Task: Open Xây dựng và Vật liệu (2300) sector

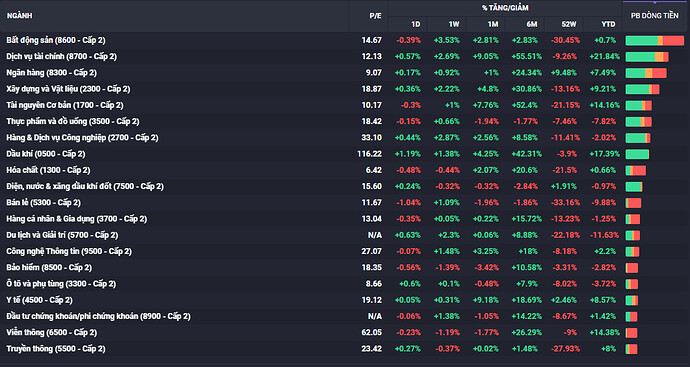Action: click(68, 89)
